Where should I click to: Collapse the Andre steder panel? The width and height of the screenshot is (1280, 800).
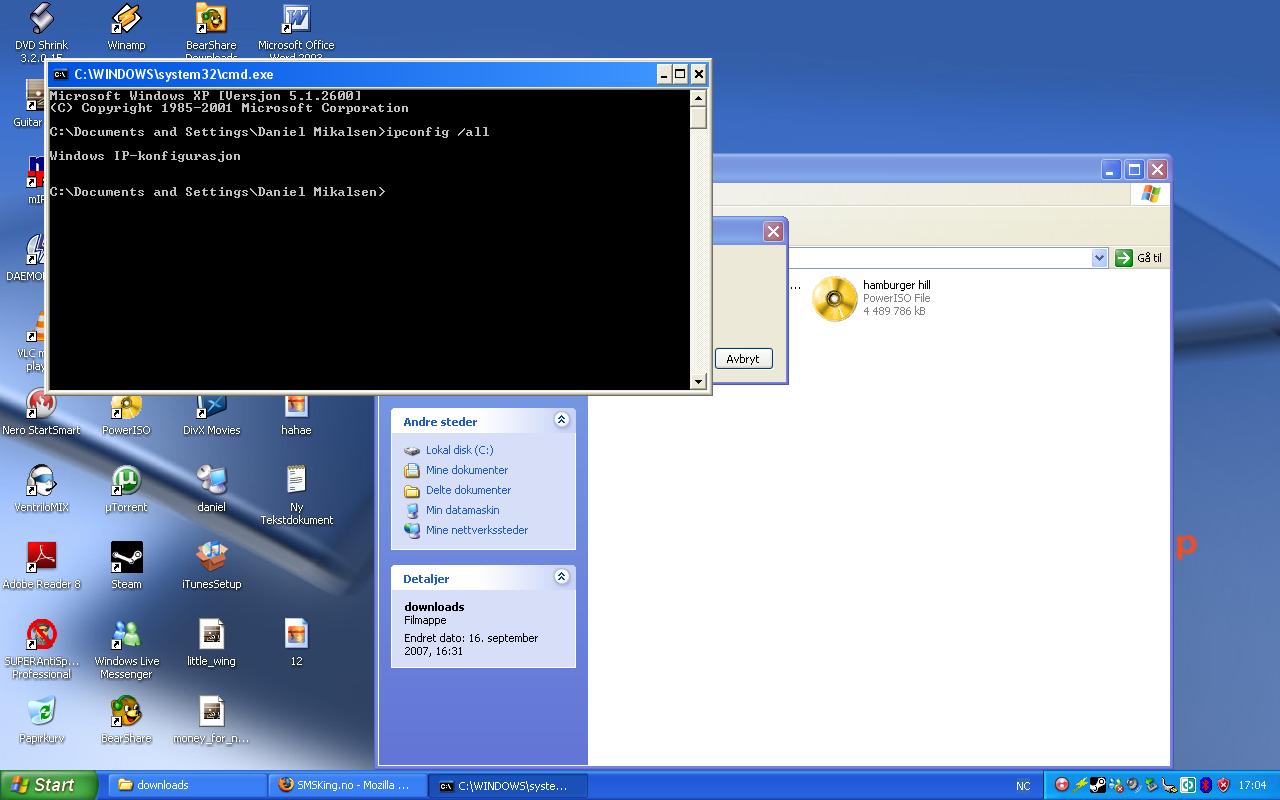point(561,420)
